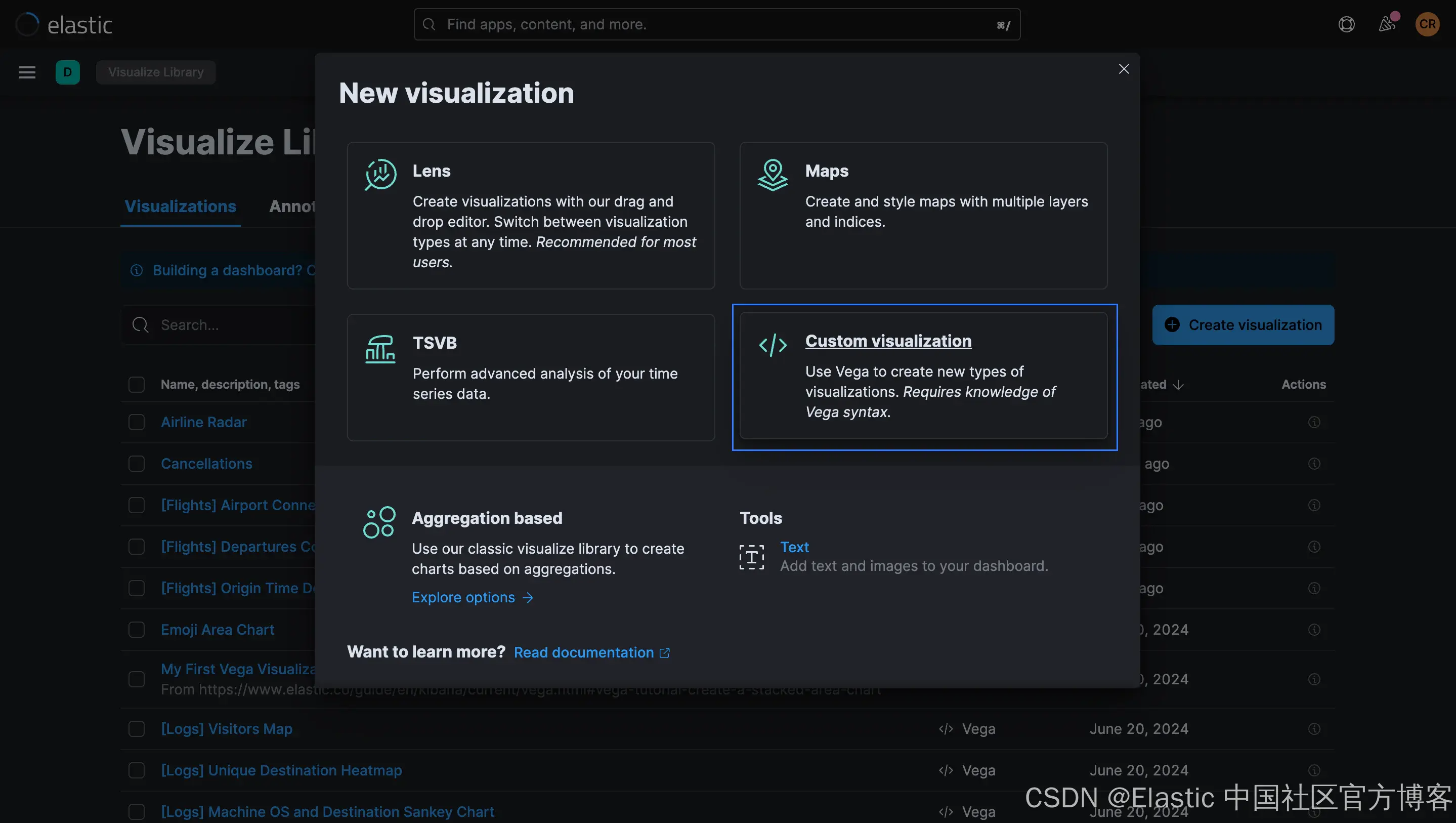Click the Aggregation based circles icon
1456x823 pixels.
pos(379,522)
